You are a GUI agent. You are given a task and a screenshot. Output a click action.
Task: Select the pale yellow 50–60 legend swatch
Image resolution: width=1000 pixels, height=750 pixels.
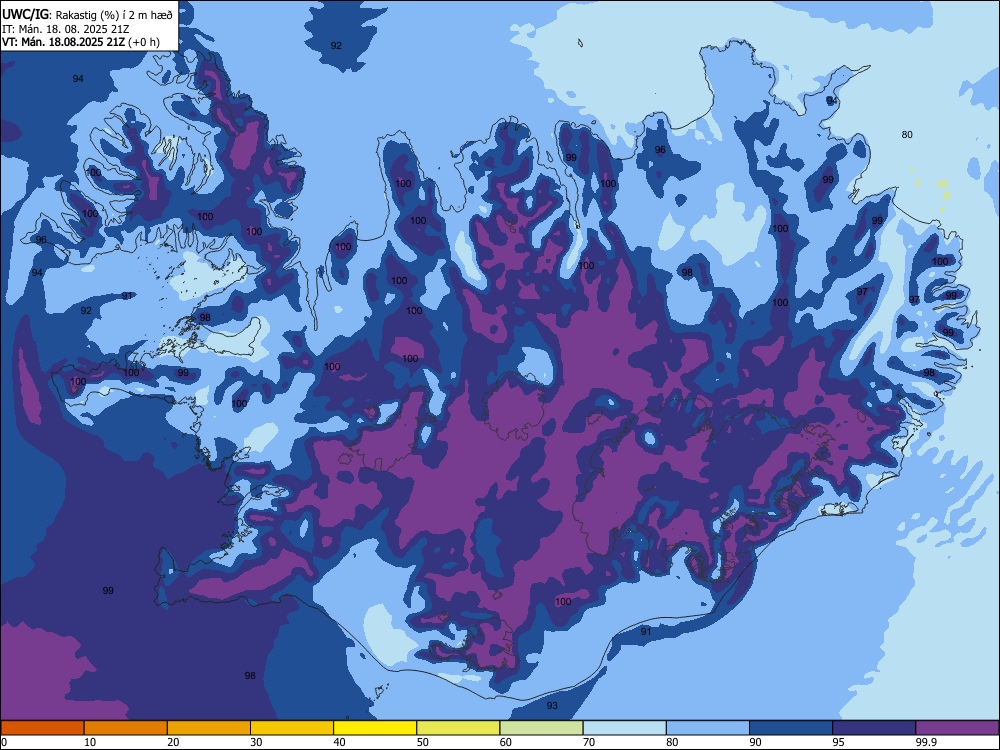click(459, 728)
